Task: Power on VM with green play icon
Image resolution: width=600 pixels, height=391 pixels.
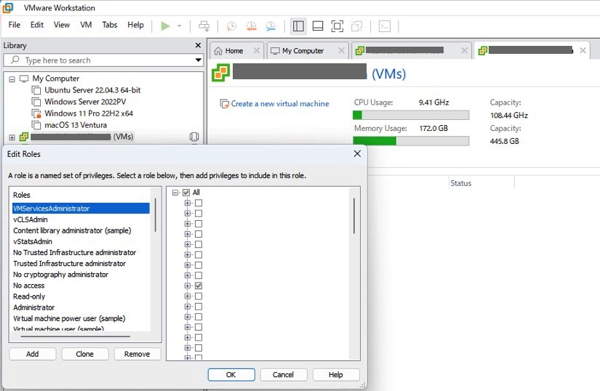Action: tap(165, 26)
